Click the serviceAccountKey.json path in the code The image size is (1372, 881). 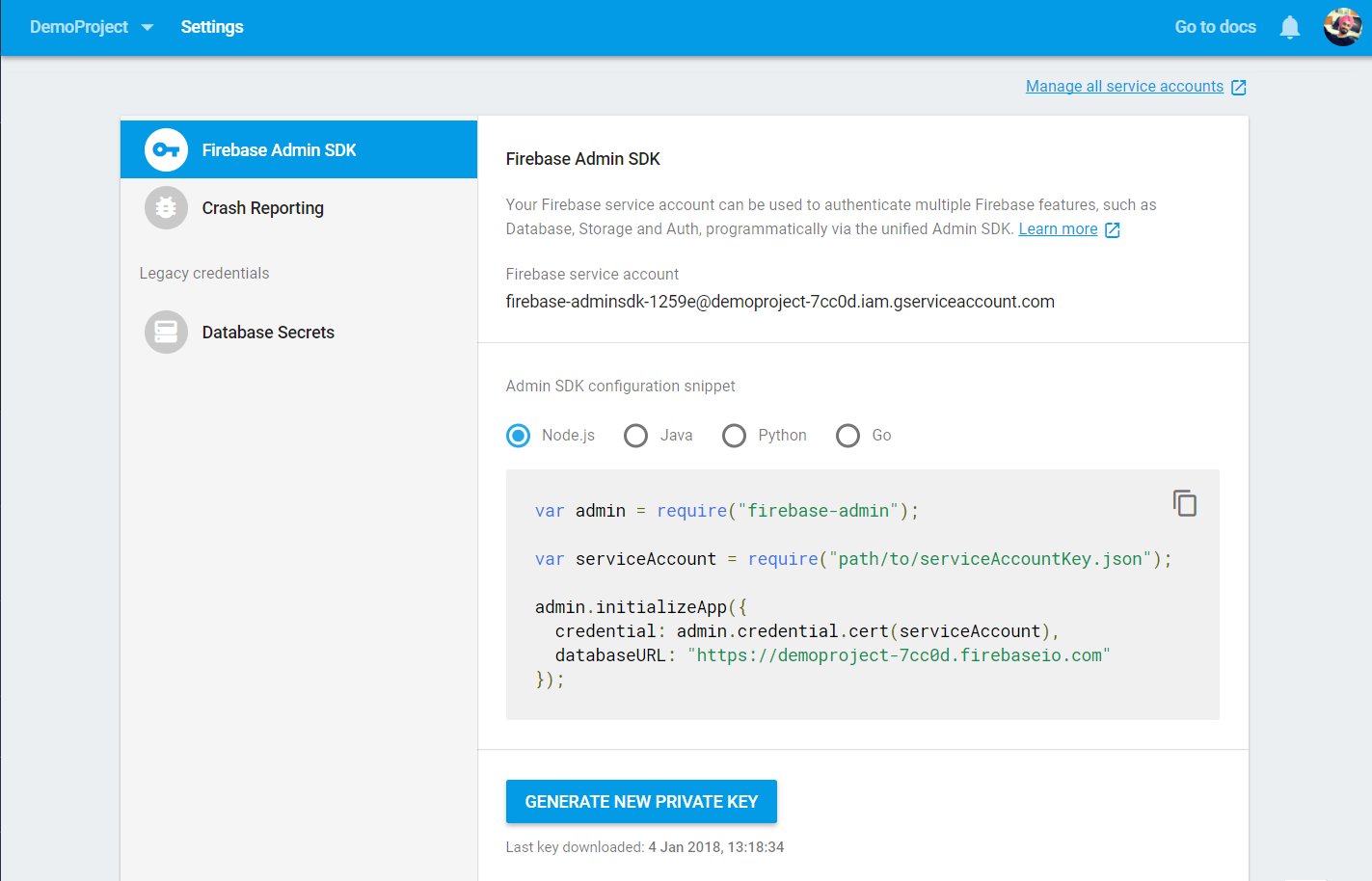pos(990,559)
